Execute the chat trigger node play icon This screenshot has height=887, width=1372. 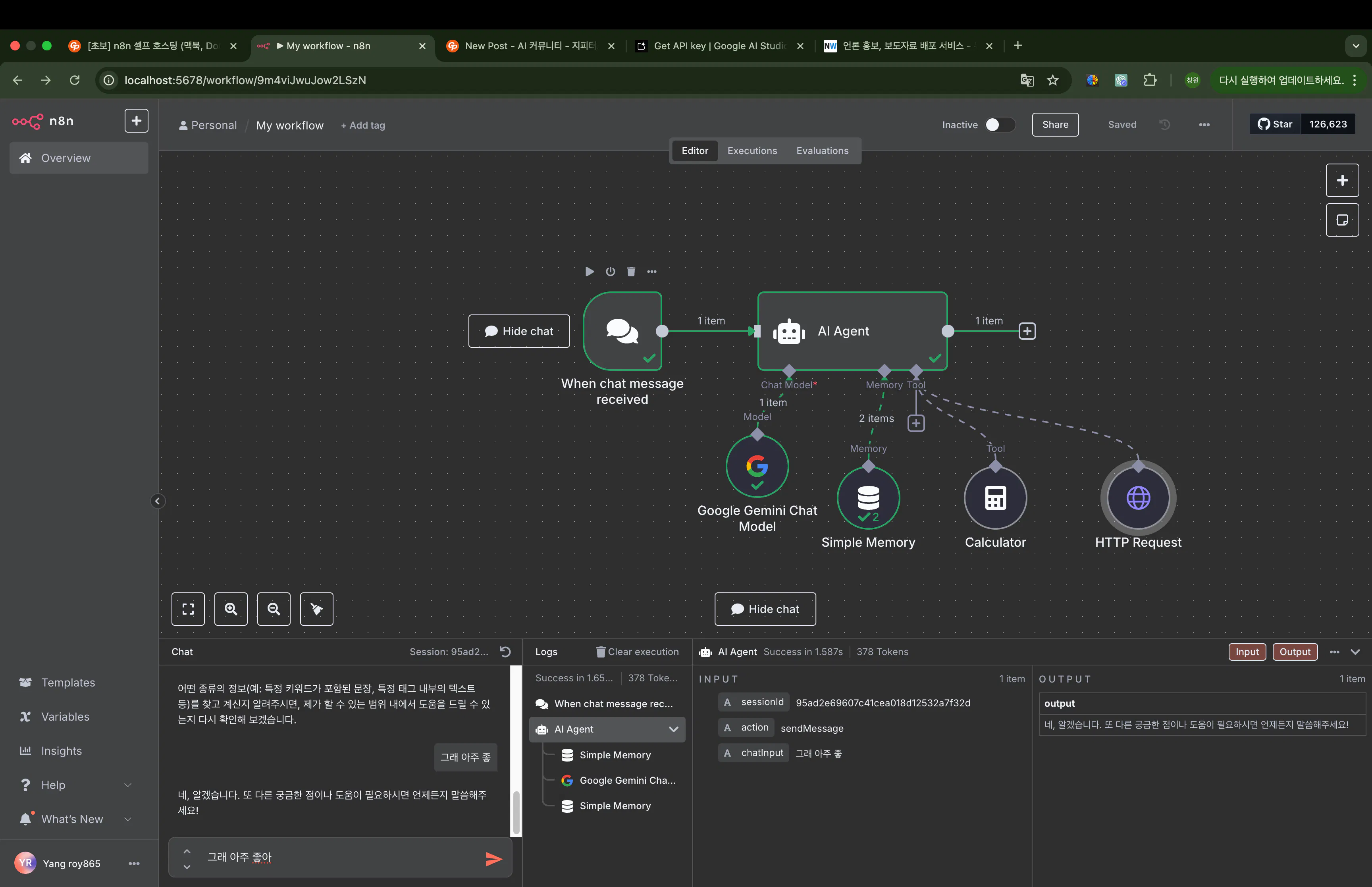point(590,271)
